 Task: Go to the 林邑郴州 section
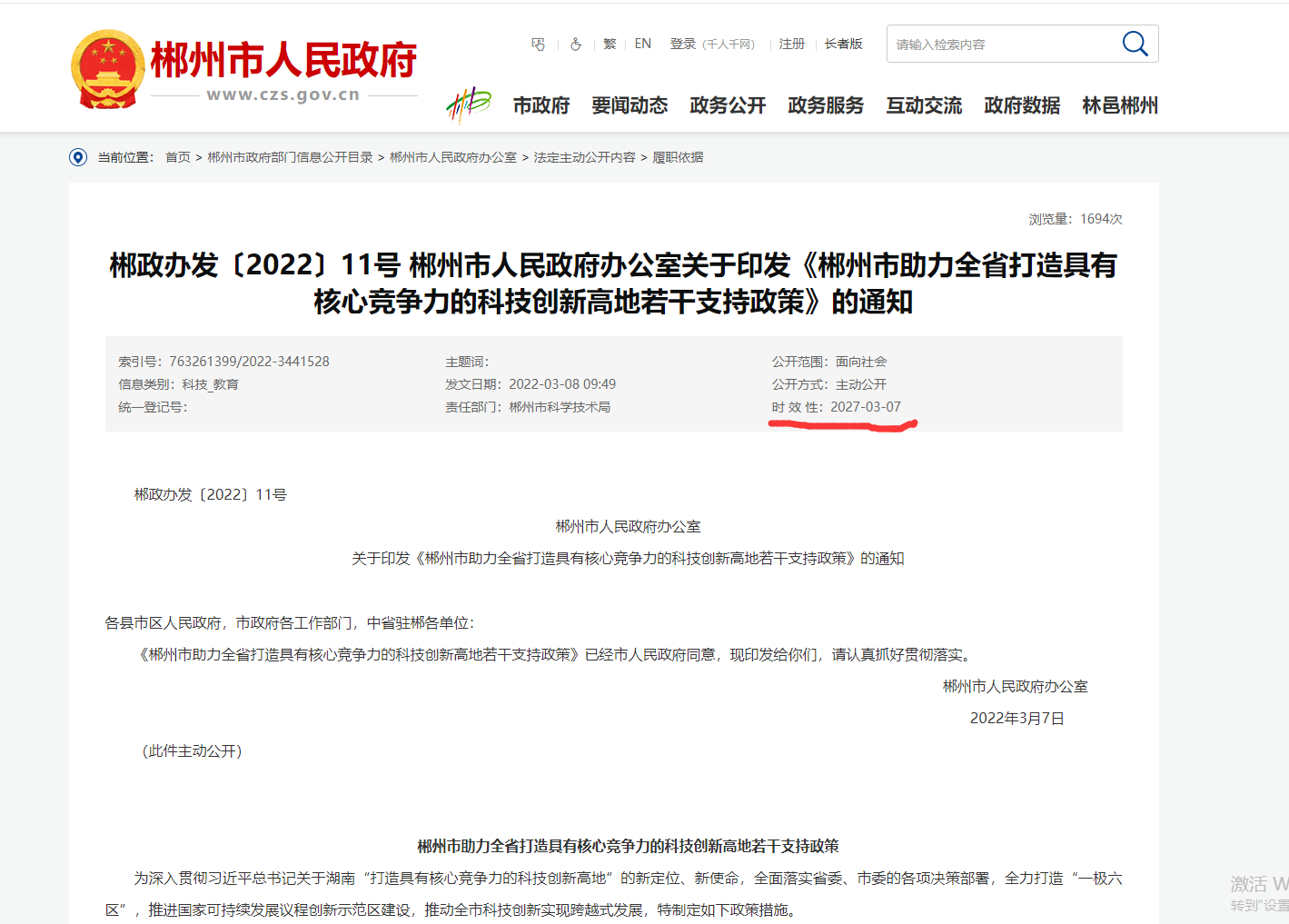(1120, 105)
